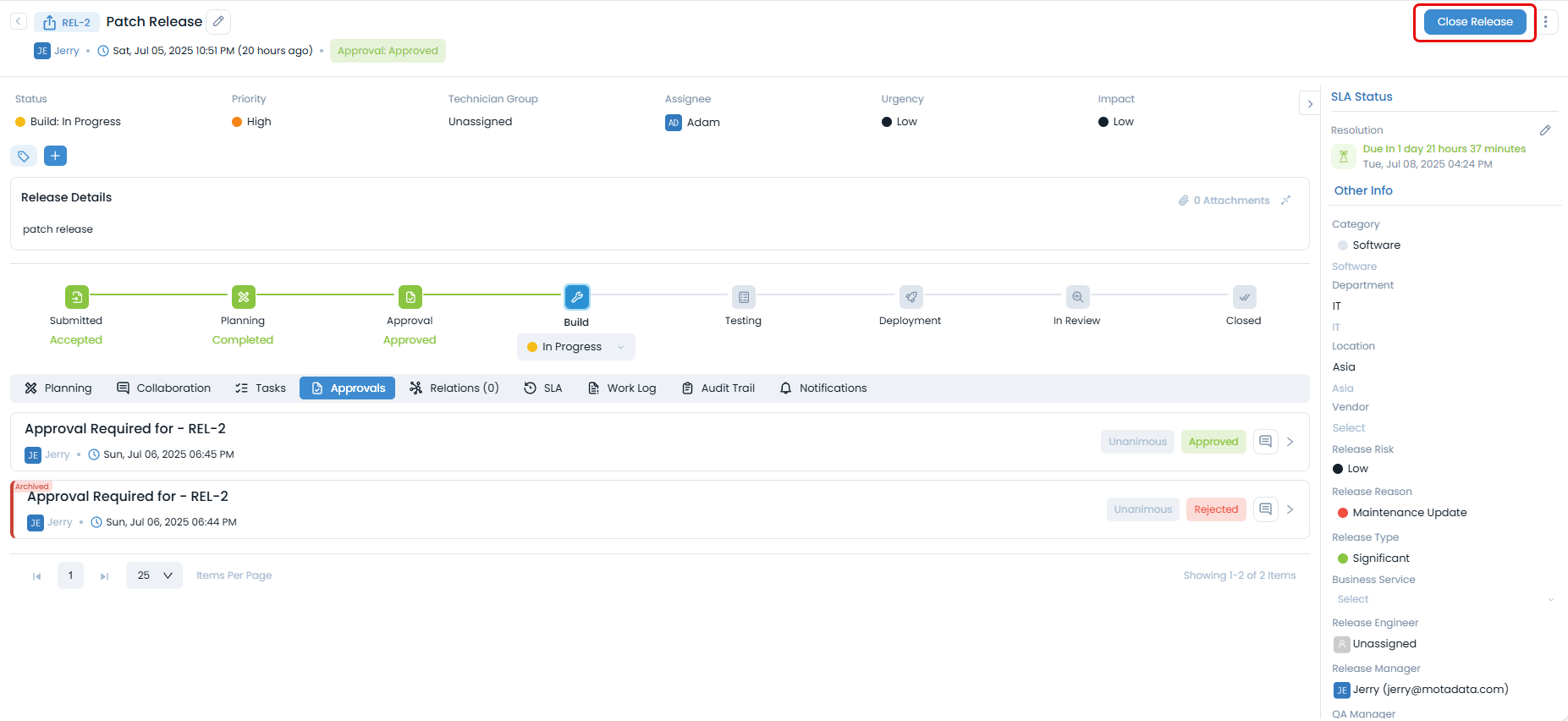The image size is (1568, 721).
Task: Switch to the Tasks tab
Action: tap(261, 388)
